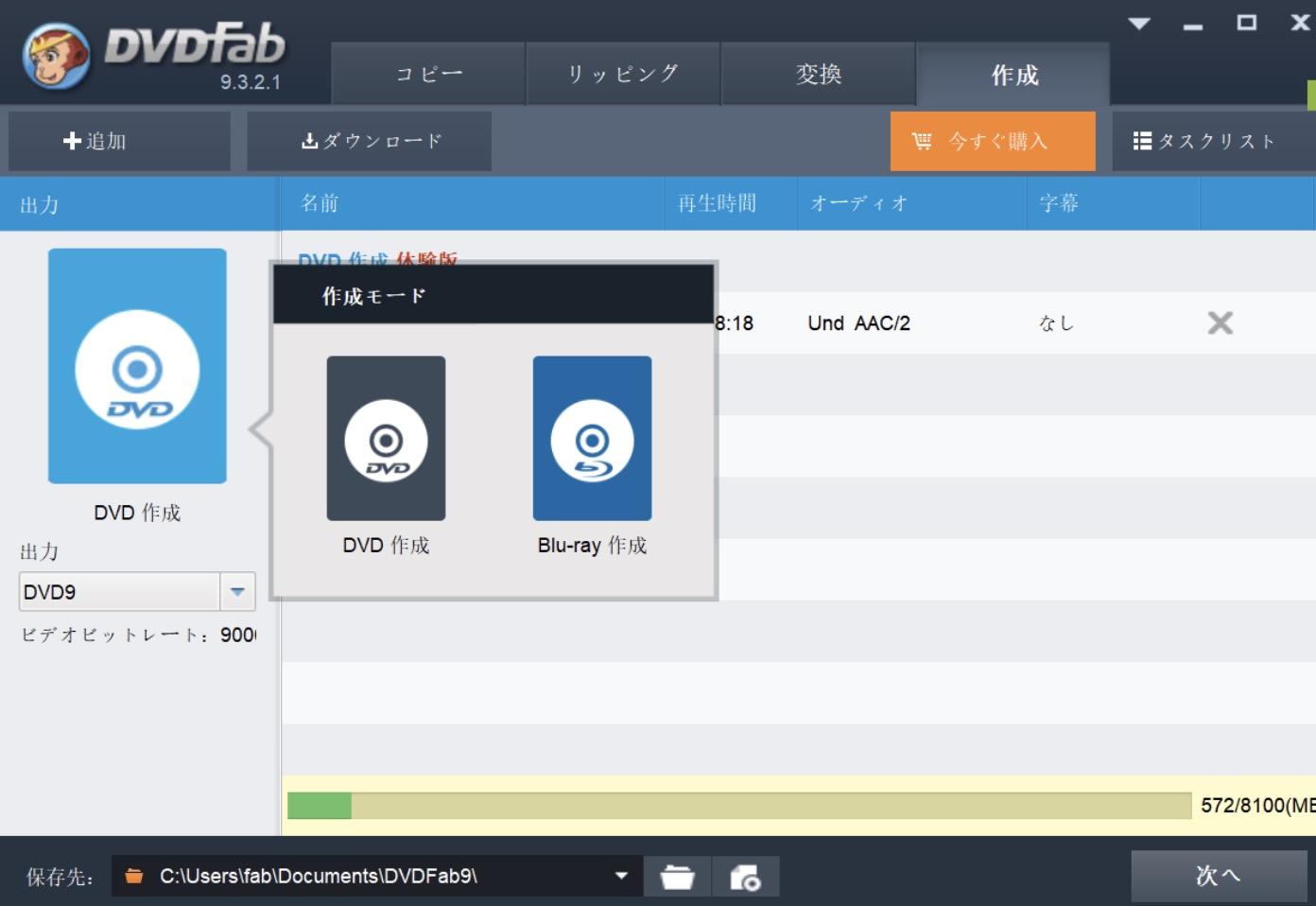Expand the DVD9 output dropdown arrow
The image size is (1316, 906).
click(x=237, y=592)
